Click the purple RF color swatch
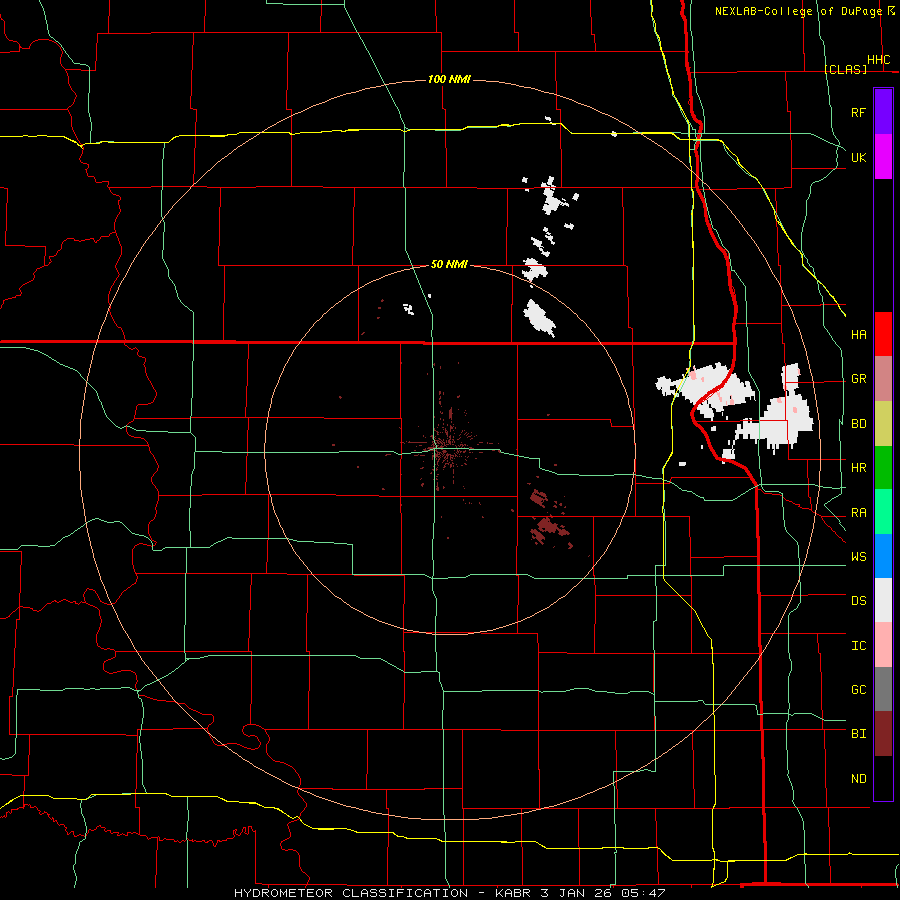Viewport: 900px width, 900px height. pyautogui.click(x=883, y=112)
